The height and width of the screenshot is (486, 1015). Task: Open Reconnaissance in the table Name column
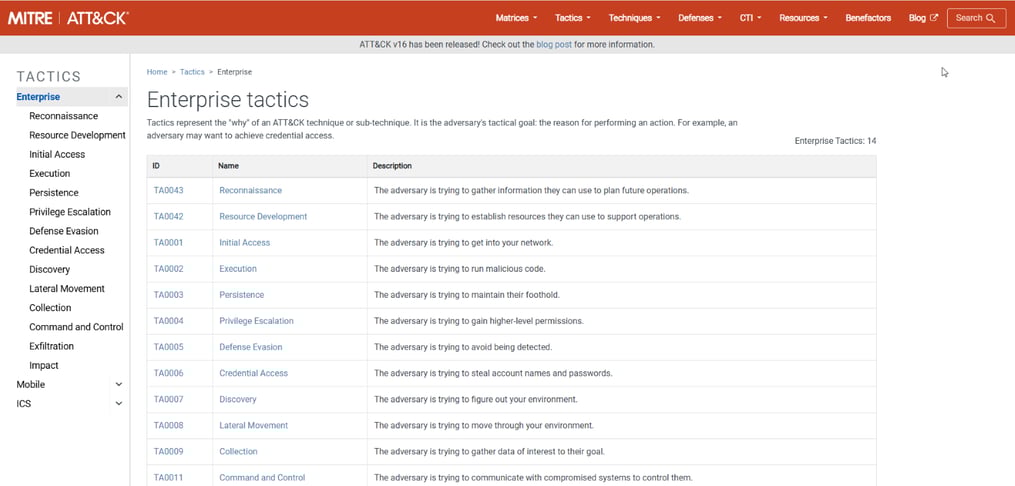click(251, 190)
